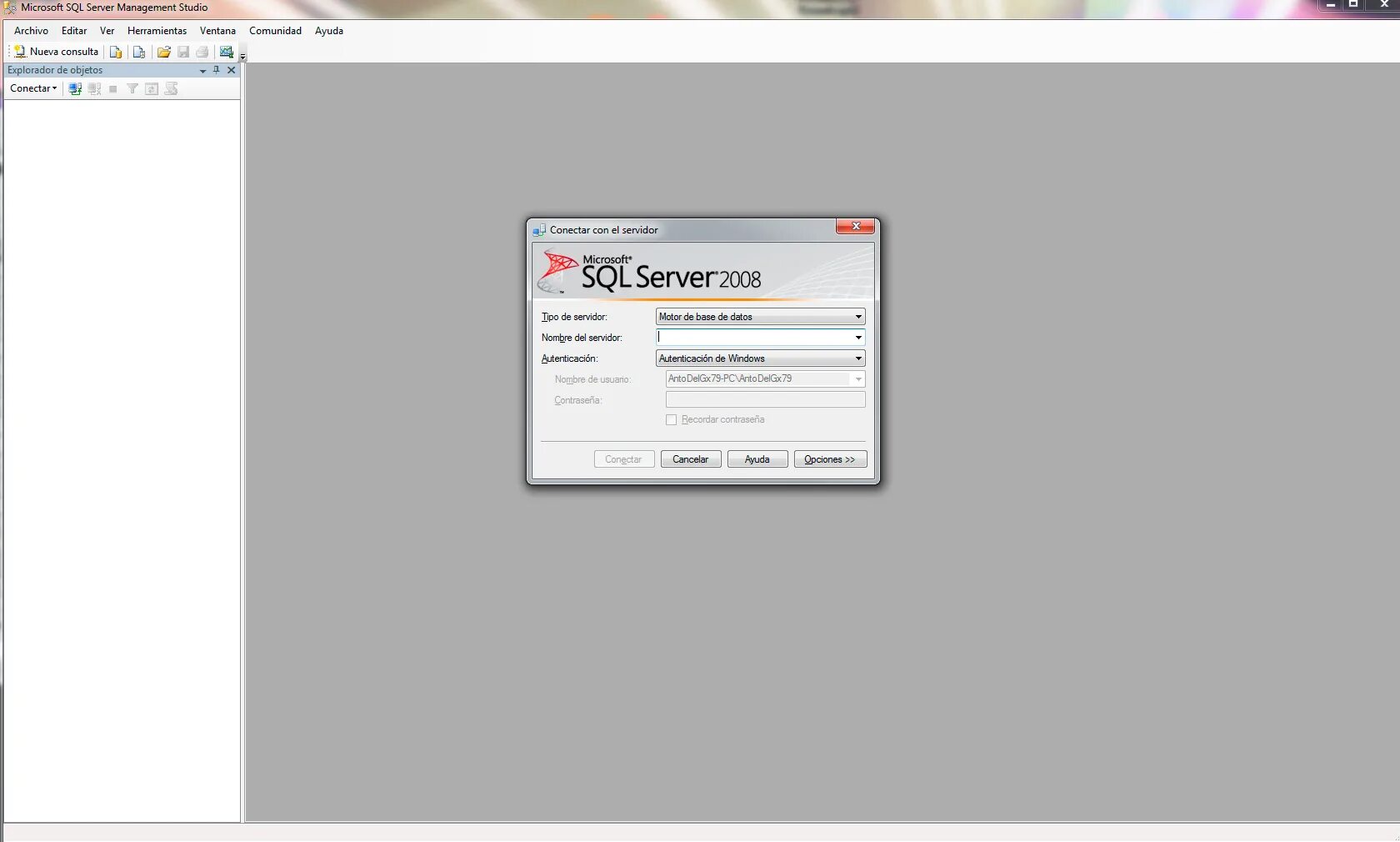The width and height of the screenshot is (1400, 842).
Task: Click the refresh icon in object explorer
Action: tap(152, 88)
